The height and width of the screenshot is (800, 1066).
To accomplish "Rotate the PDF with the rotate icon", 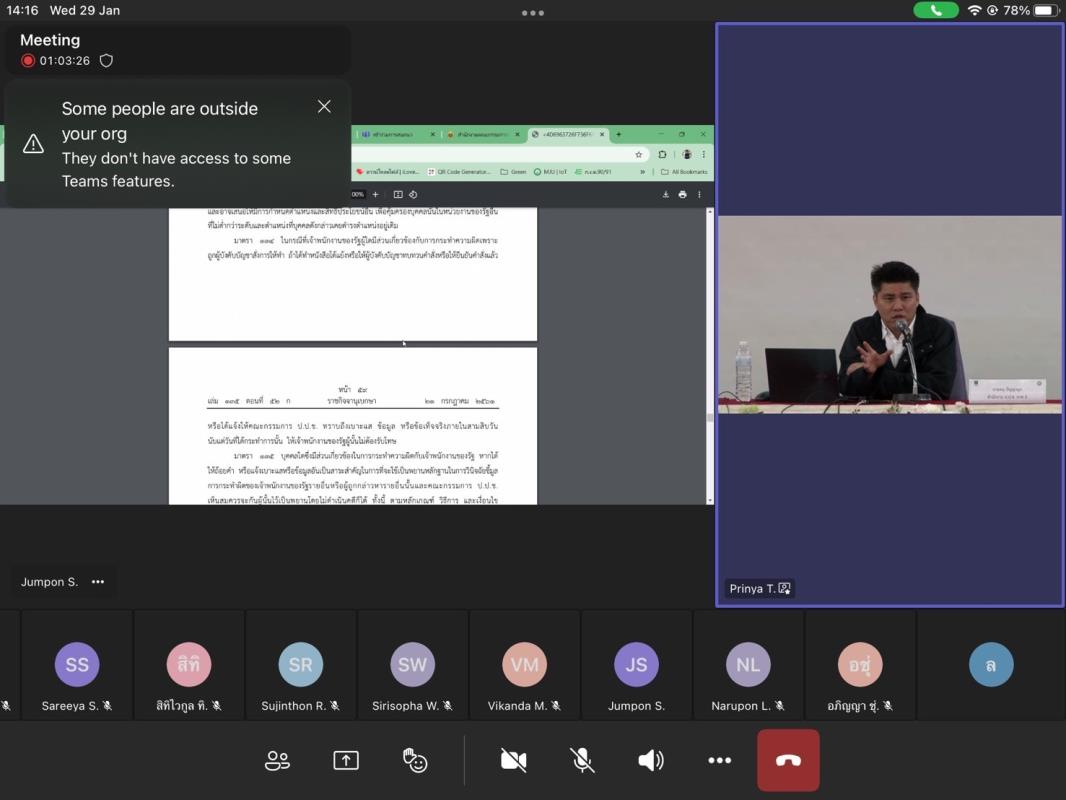I will 413,194.
